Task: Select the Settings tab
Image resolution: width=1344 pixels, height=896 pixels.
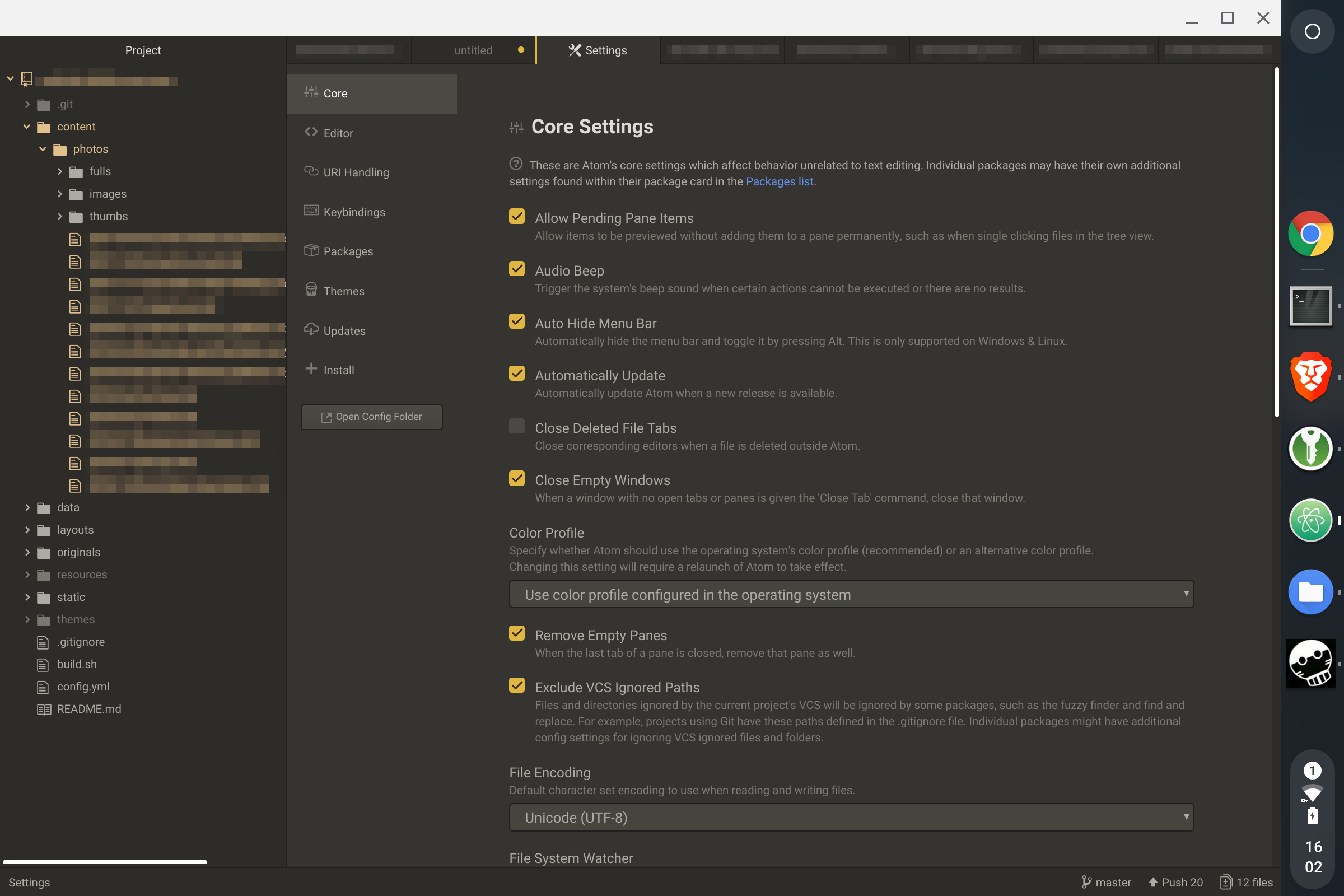Action: coord(597,50)
